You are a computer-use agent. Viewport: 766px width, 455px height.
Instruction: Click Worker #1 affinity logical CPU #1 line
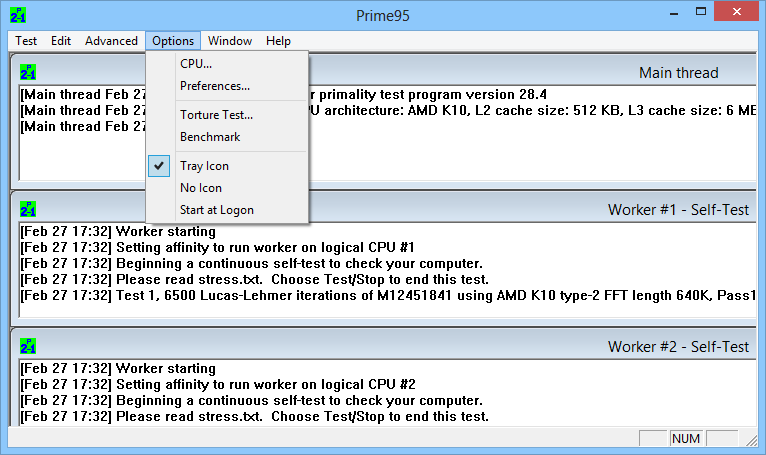click(x=217, y=248)
